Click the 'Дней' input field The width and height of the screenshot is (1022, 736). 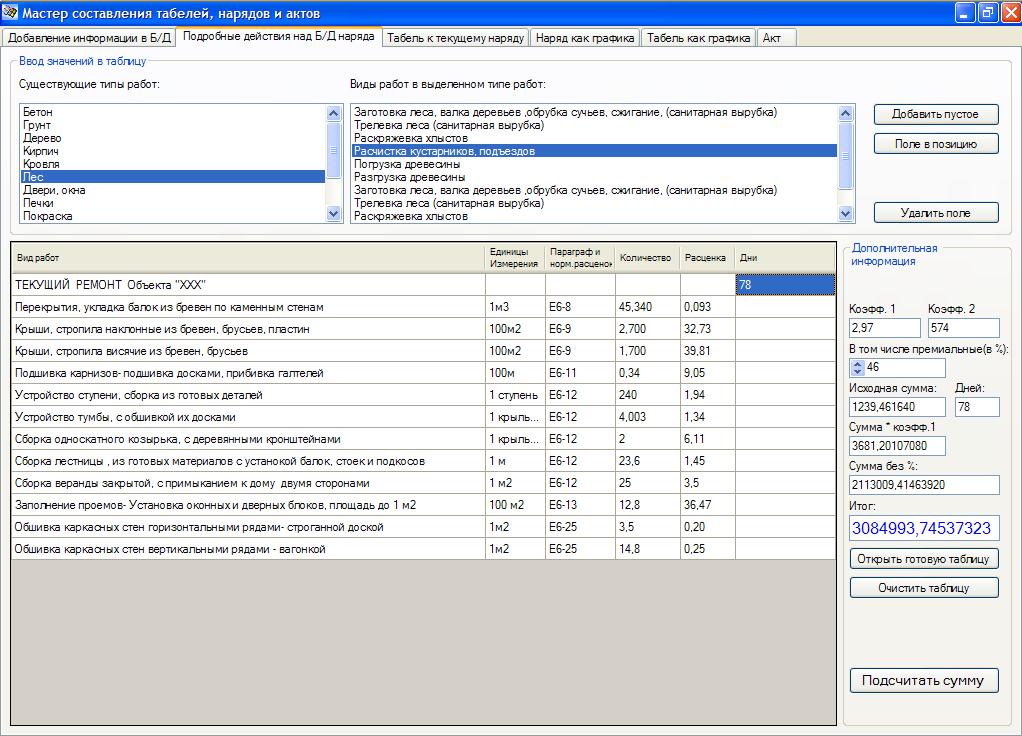tap(976, 407)
